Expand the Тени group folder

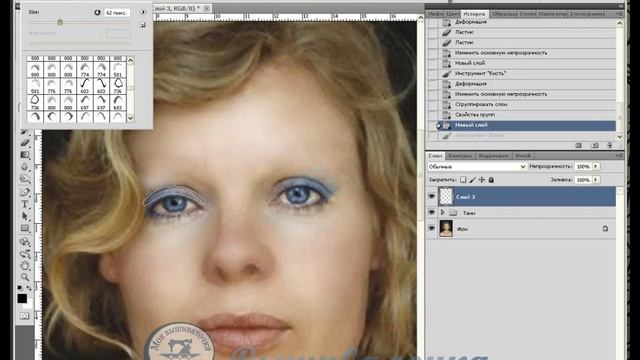tap(442, 212)
